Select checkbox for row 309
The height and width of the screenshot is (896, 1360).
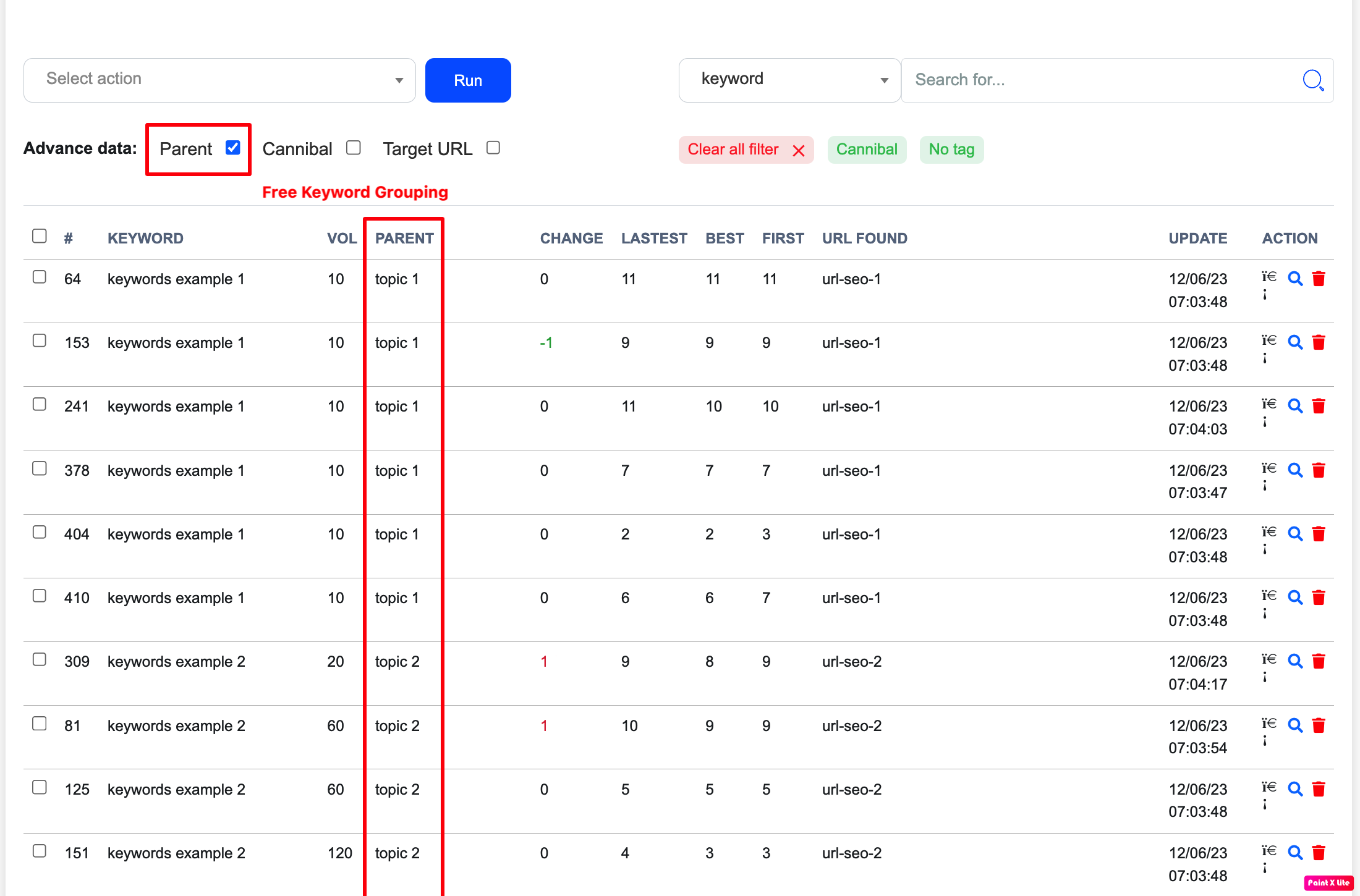(x=40, y=659)
